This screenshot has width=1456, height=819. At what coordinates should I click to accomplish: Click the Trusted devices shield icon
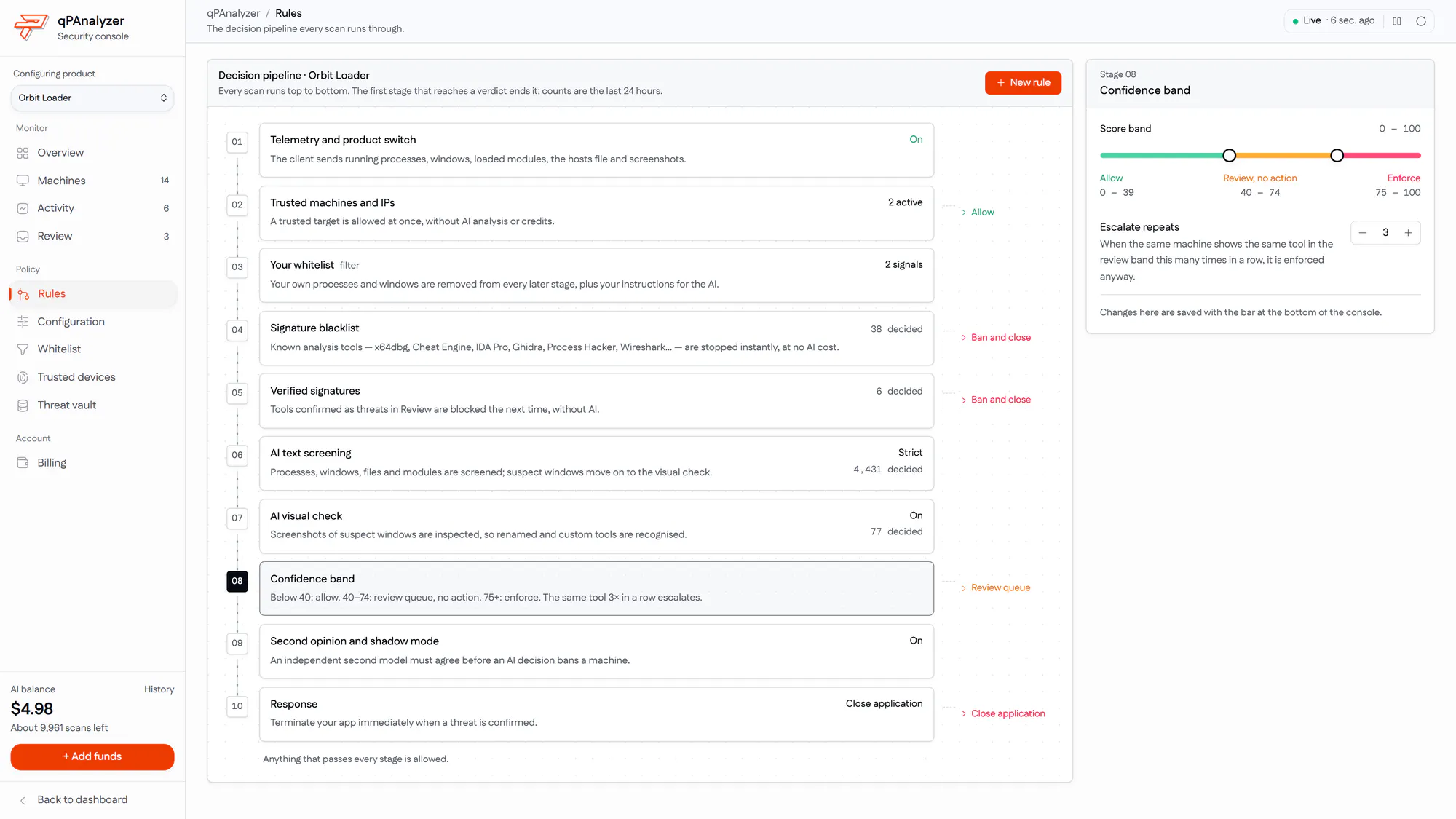[x=23, y=377]
